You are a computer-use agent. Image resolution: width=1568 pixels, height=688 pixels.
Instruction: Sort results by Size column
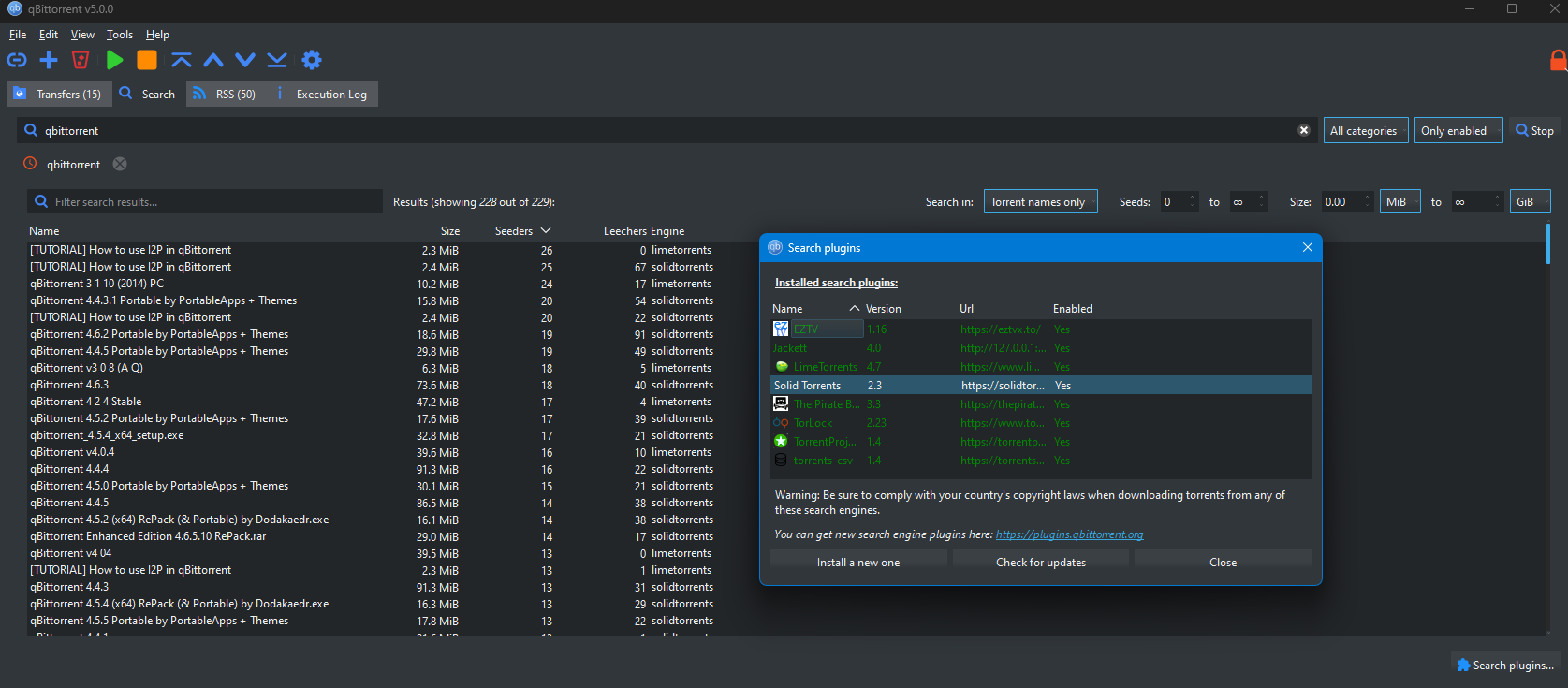(x=449, y=230)
